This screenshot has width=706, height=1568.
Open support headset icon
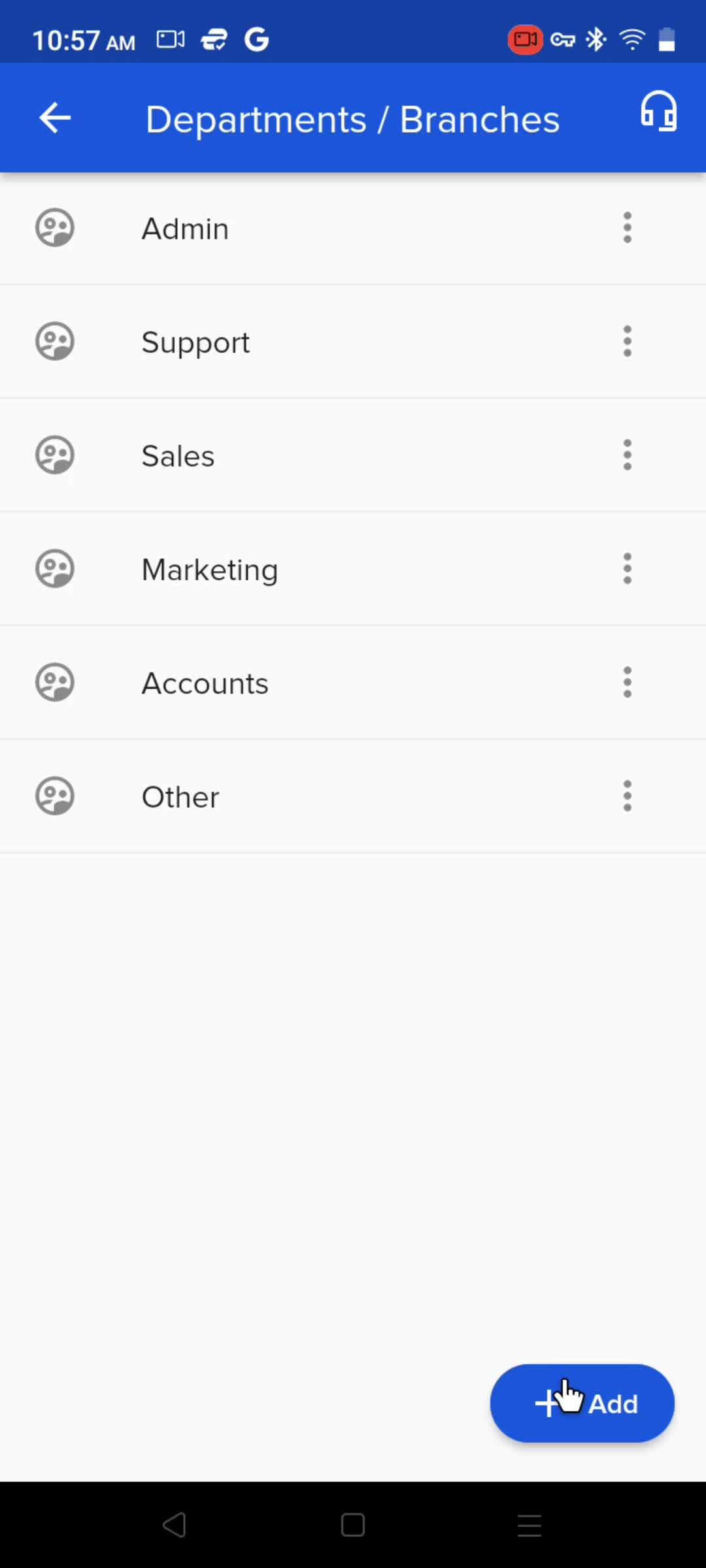click(658, 111)
